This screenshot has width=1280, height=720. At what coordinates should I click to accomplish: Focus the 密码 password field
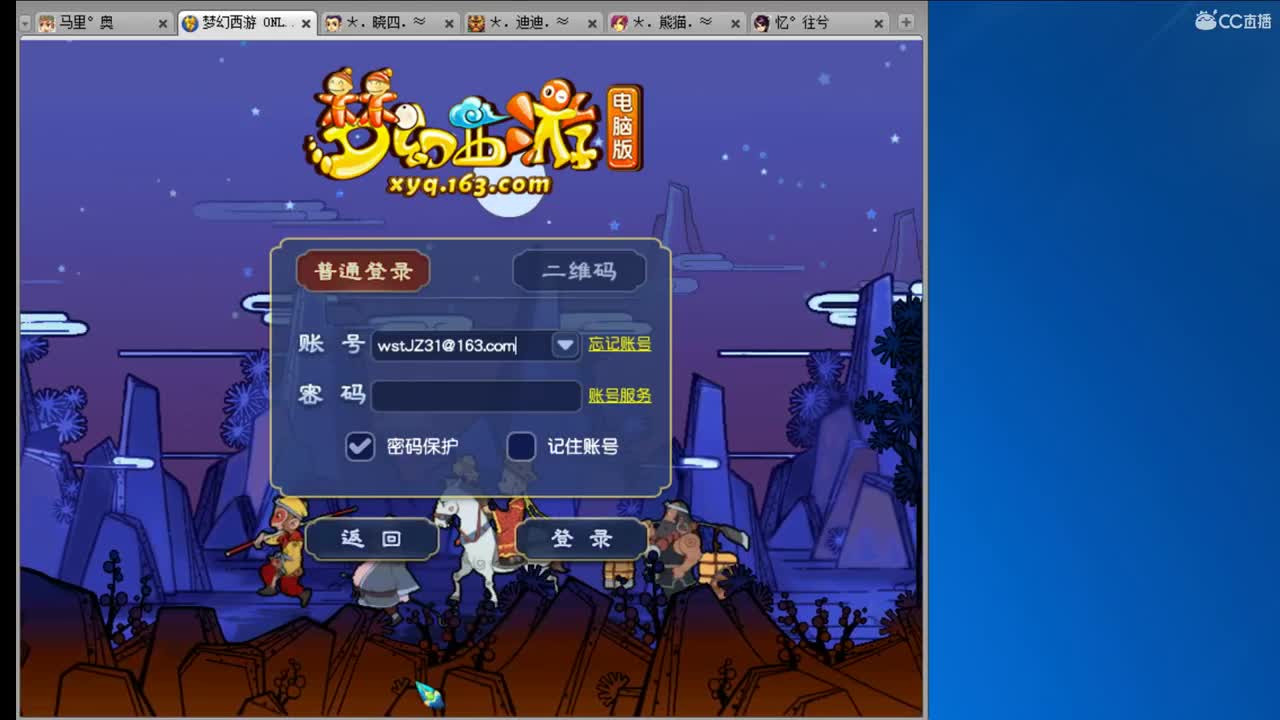click(476, 396)
